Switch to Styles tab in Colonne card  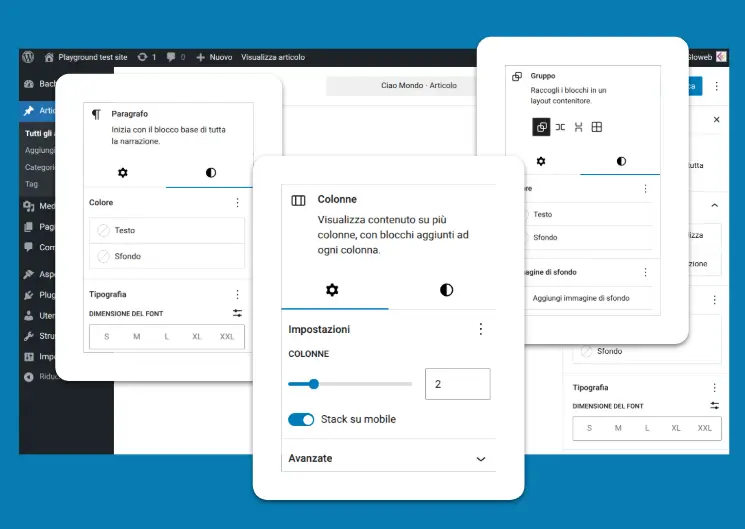tap(446, 290)
